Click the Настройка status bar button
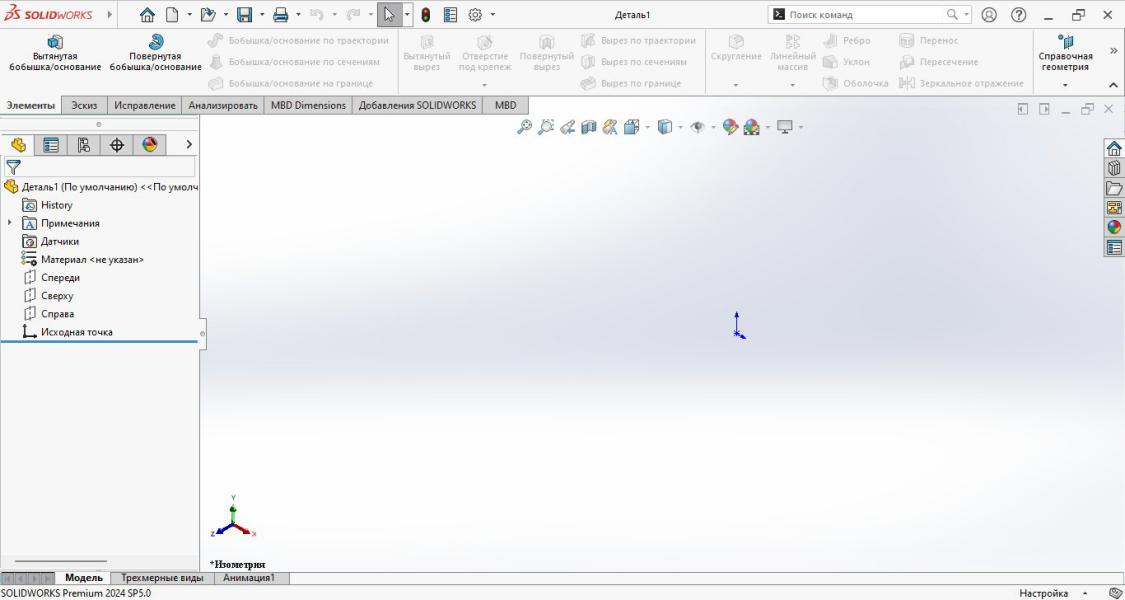This screenshot has height=600, width=1125. (1042, 593)
